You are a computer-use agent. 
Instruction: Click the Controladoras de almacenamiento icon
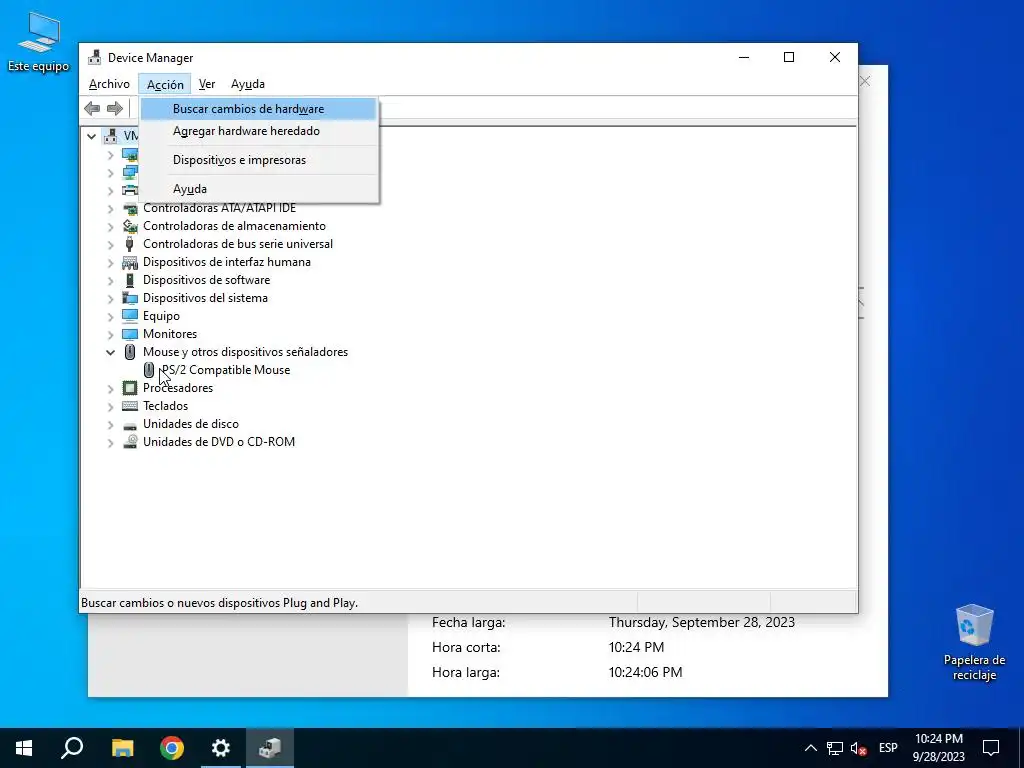tap(130, 226)
